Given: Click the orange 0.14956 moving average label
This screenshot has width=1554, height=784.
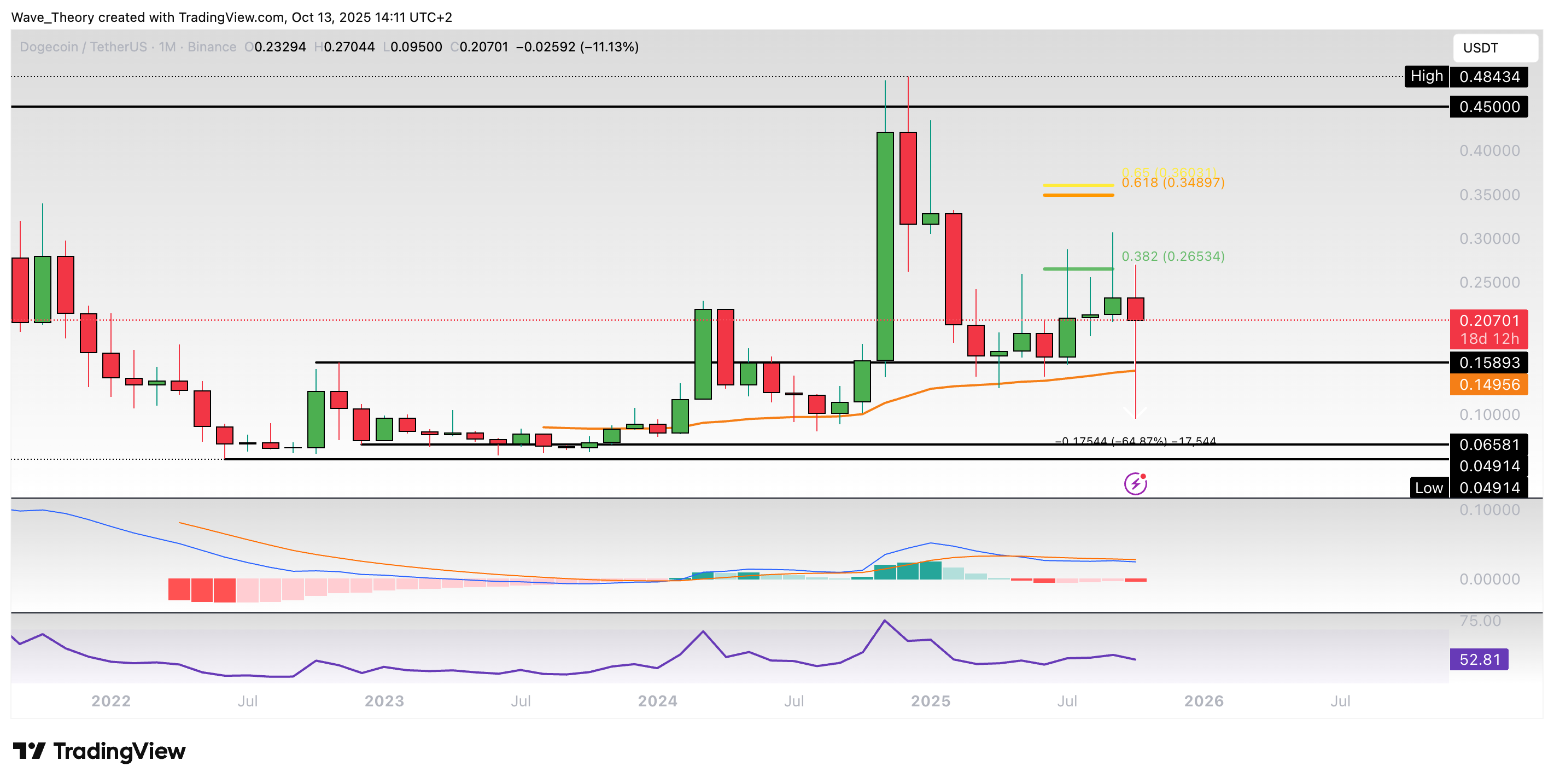Looking at the screenshot, I should [1488, 385].
